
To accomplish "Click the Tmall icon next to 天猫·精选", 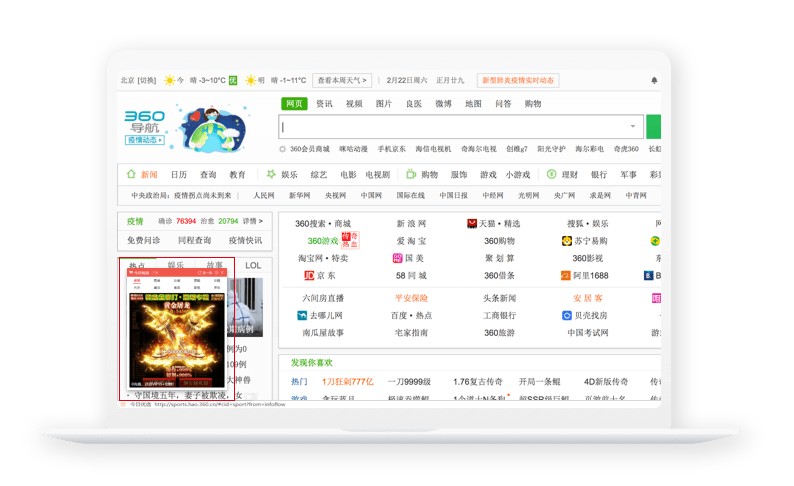I will [x=472, y=223].
